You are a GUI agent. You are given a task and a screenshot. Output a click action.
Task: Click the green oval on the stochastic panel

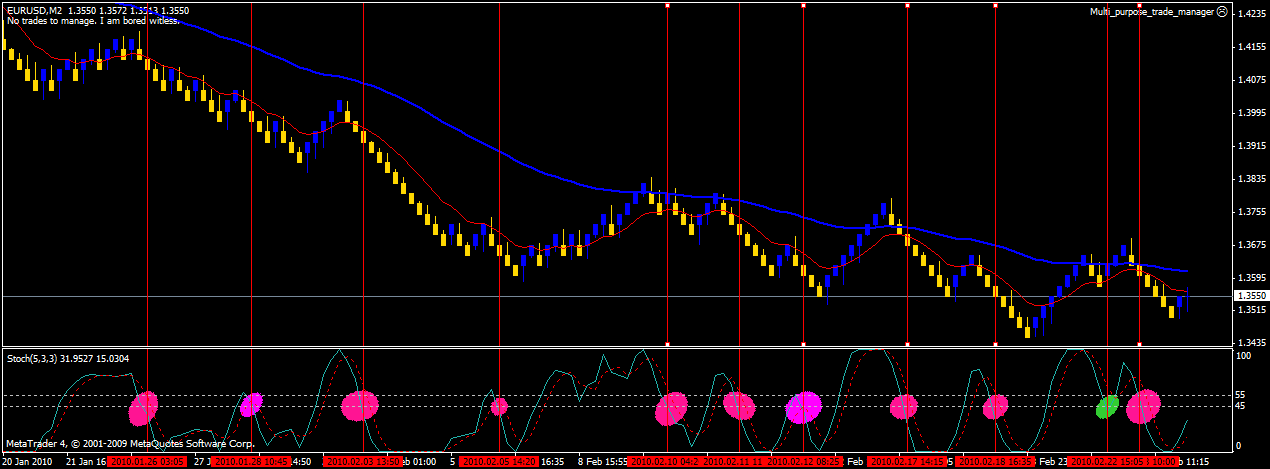click(1107, 407)
